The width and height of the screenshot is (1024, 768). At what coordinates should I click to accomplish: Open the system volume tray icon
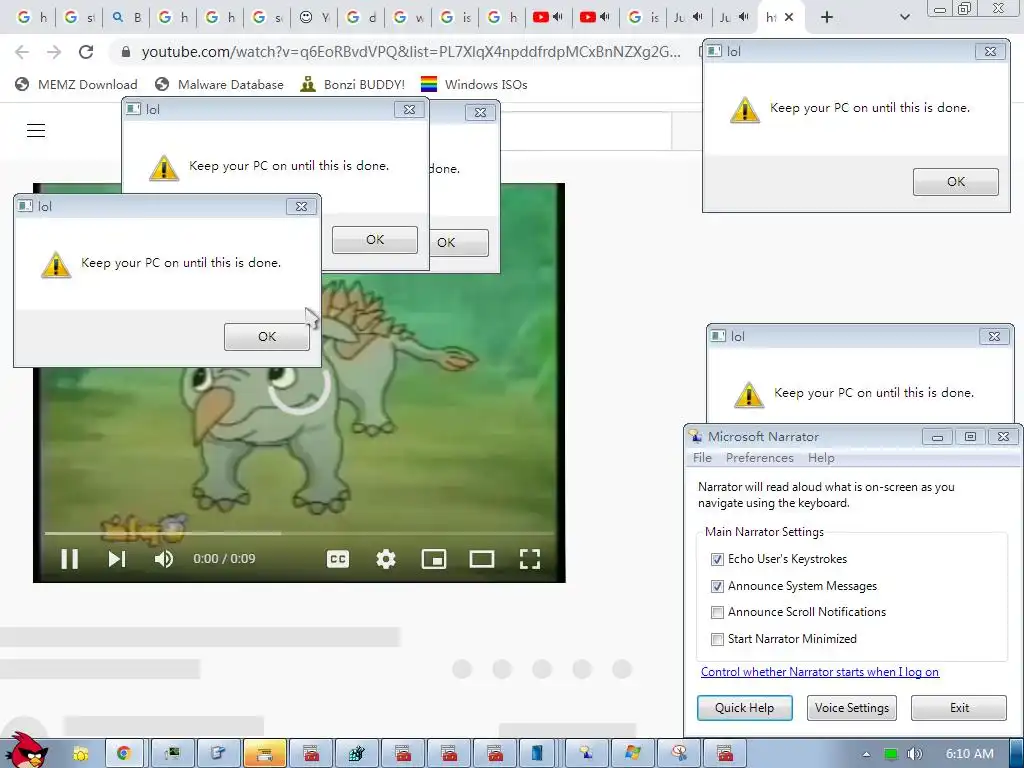915,754
